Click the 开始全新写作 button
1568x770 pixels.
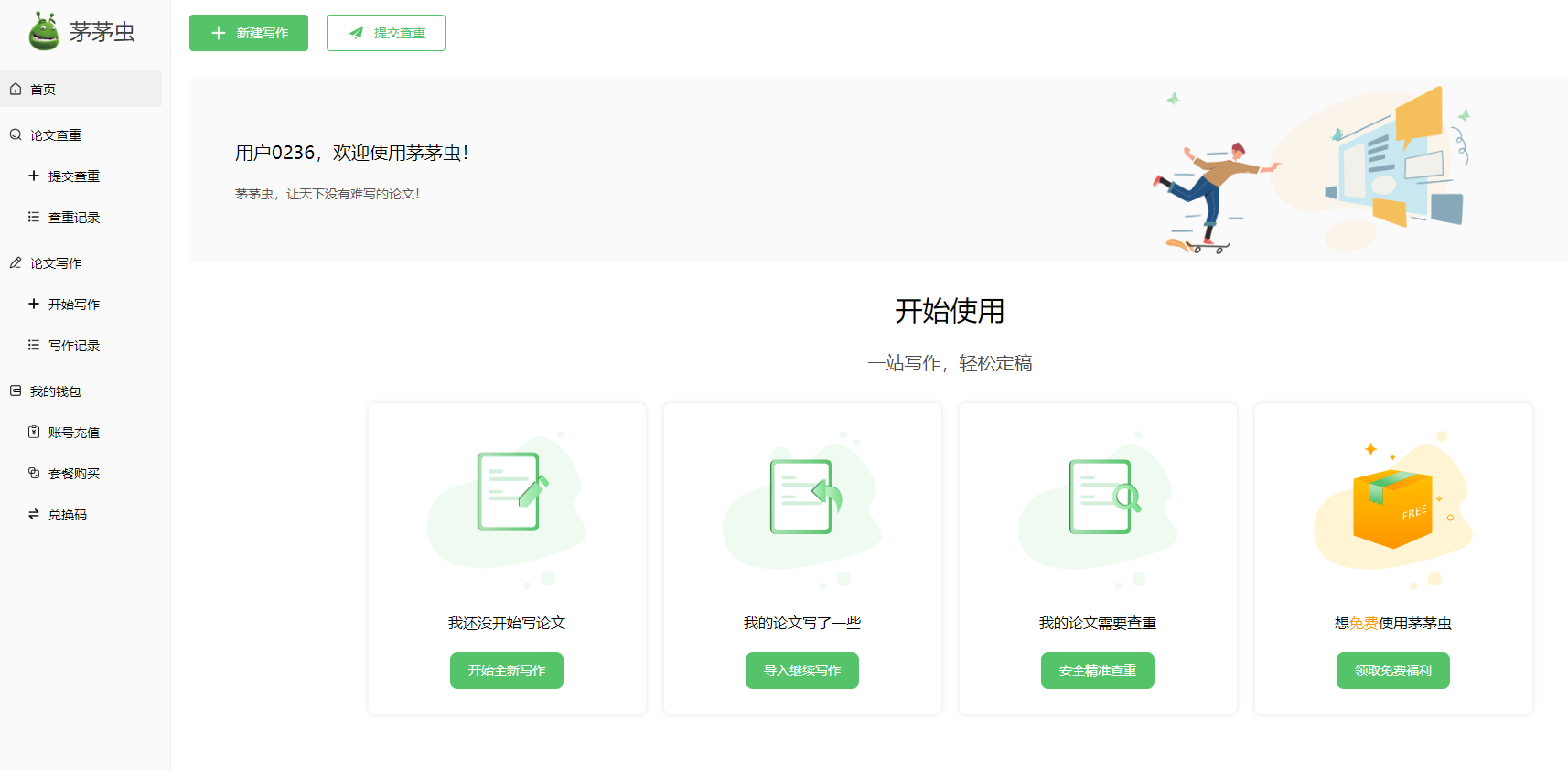click(x=507, y=670)
